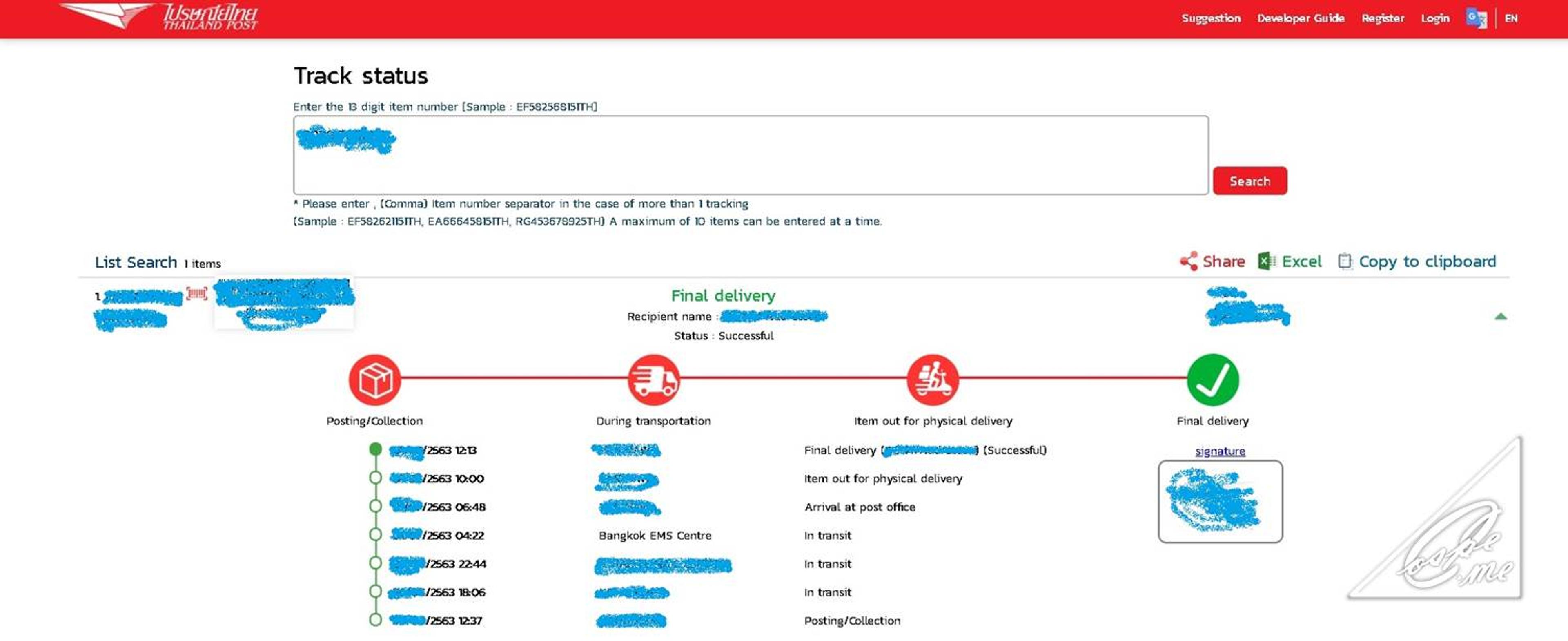
Task: Click the tracking number input box
Action: pyautogui.click(x=750, y=156)
